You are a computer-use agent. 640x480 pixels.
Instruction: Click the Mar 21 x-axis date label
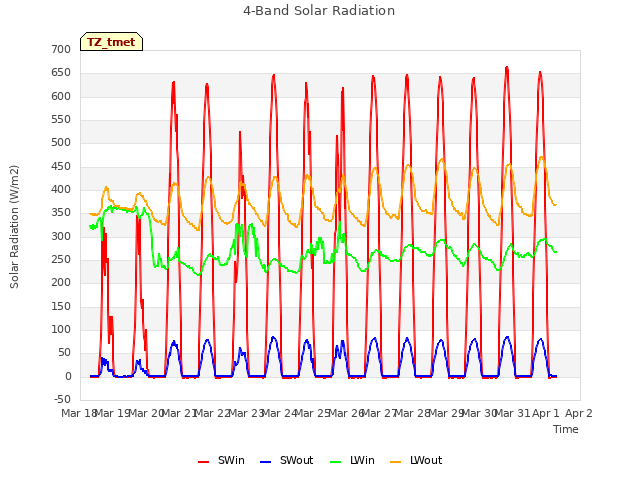(179, 413)
